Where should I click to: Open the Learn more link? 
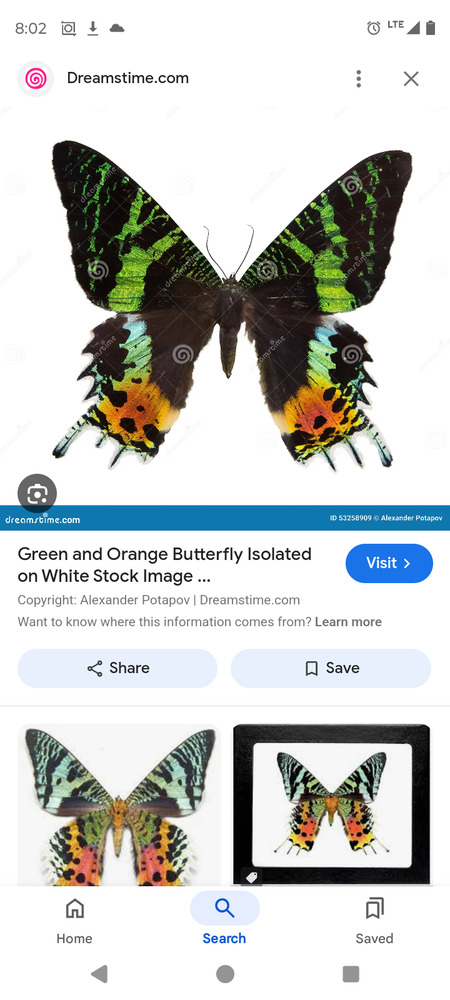tap(348, 622)
